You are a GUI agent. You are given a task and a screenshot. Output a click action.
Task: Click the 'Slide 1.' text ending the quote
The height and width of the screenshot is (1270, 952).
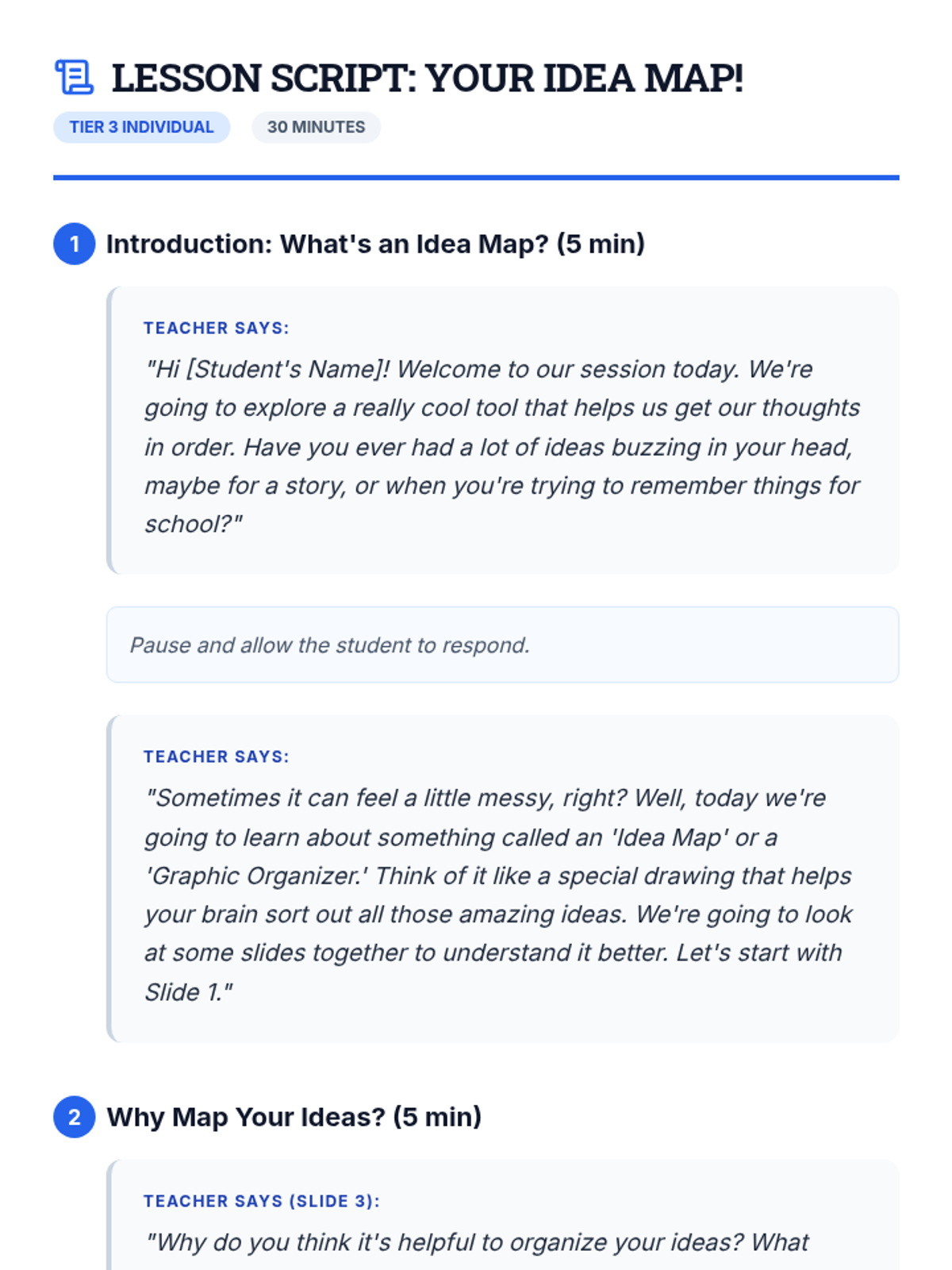pos(184,991)
